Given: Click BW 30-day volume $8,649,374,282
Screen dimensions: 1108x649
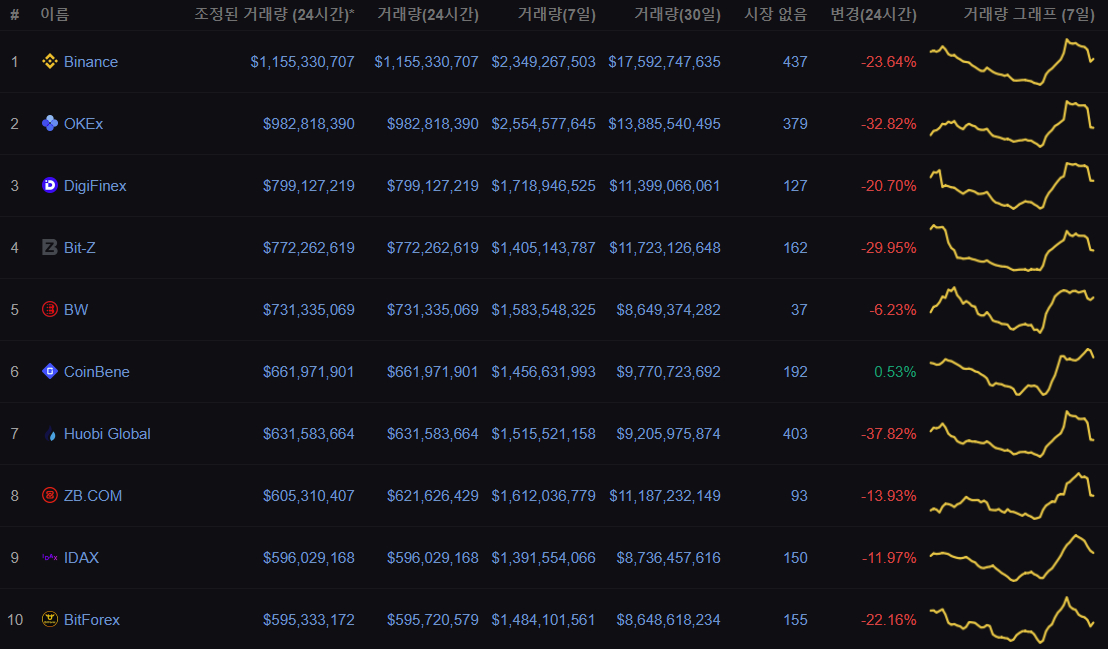Looking at the screenshot, I should pyautogui.click(x=668, y=310).
